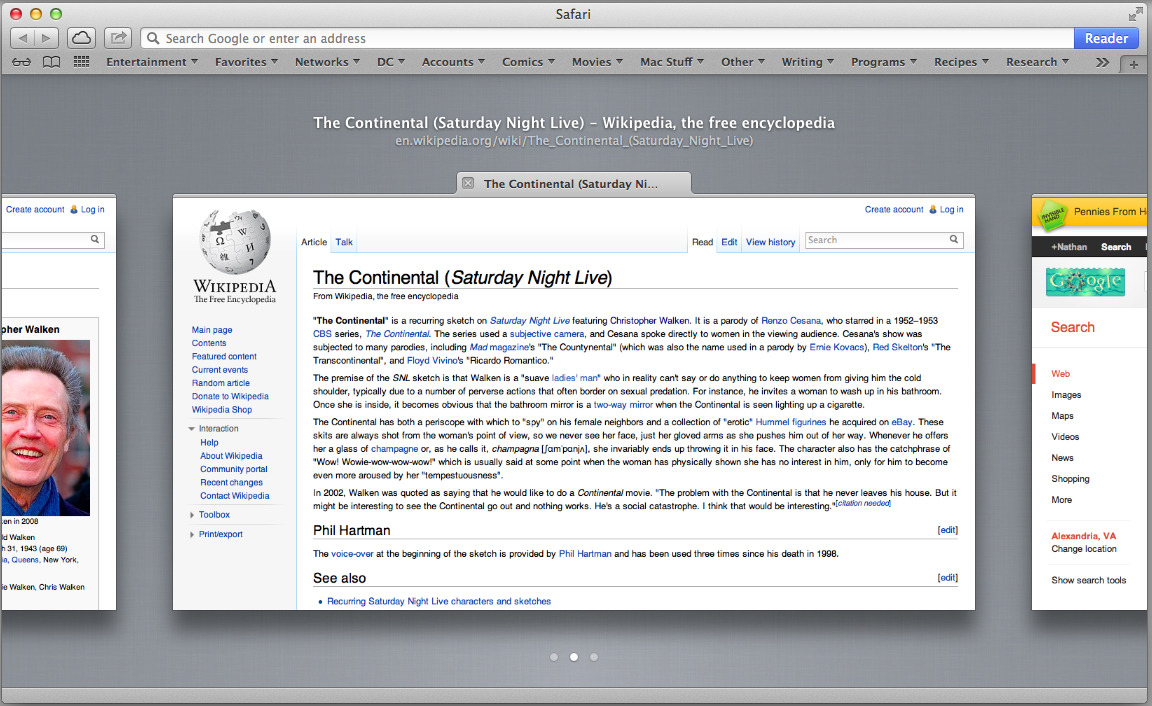
Task: Open the Main page sidebar link
Action: point(212,330)
